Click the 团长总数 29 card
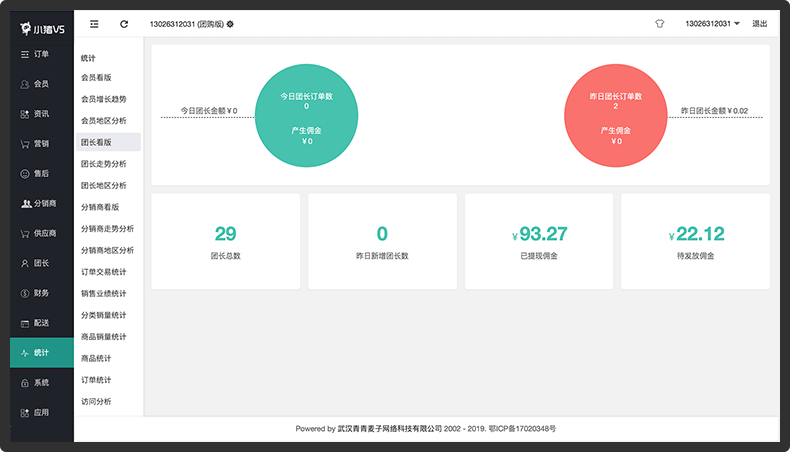The image size is (790, 452). click(x=226, y=241)
